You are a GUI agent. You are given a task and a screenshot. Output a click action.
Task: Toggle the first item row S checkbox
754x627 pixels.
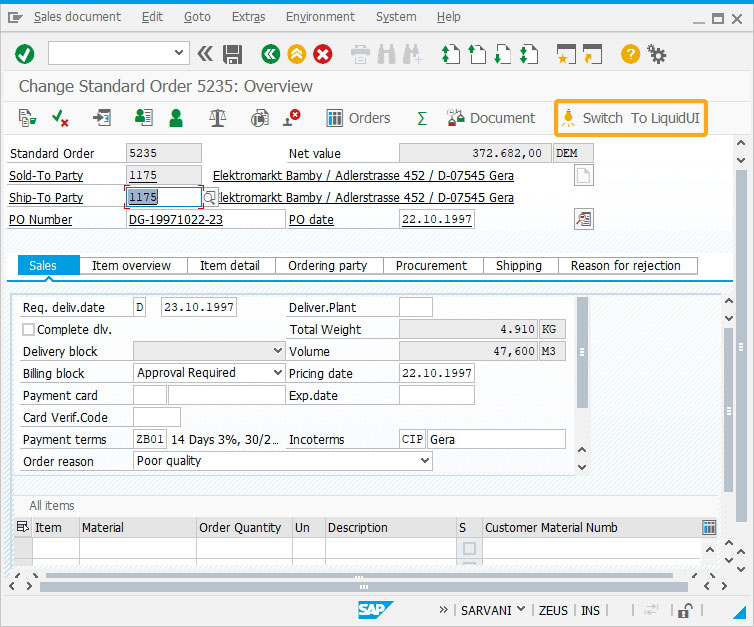(469, 548)
